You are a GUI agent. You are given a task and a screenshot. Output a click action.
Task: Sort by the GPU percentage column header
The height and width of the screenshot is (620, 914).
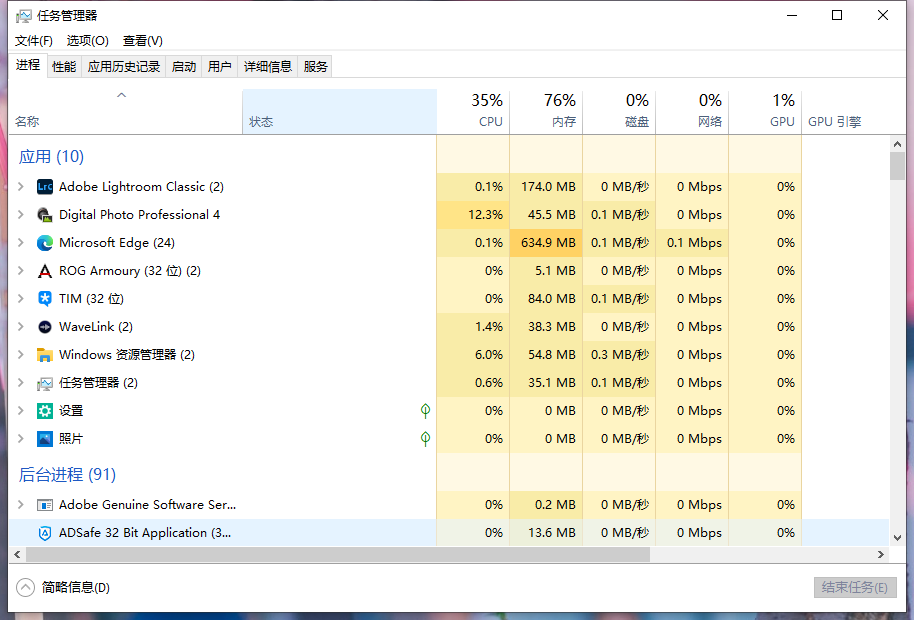click(x=765, y=111)
